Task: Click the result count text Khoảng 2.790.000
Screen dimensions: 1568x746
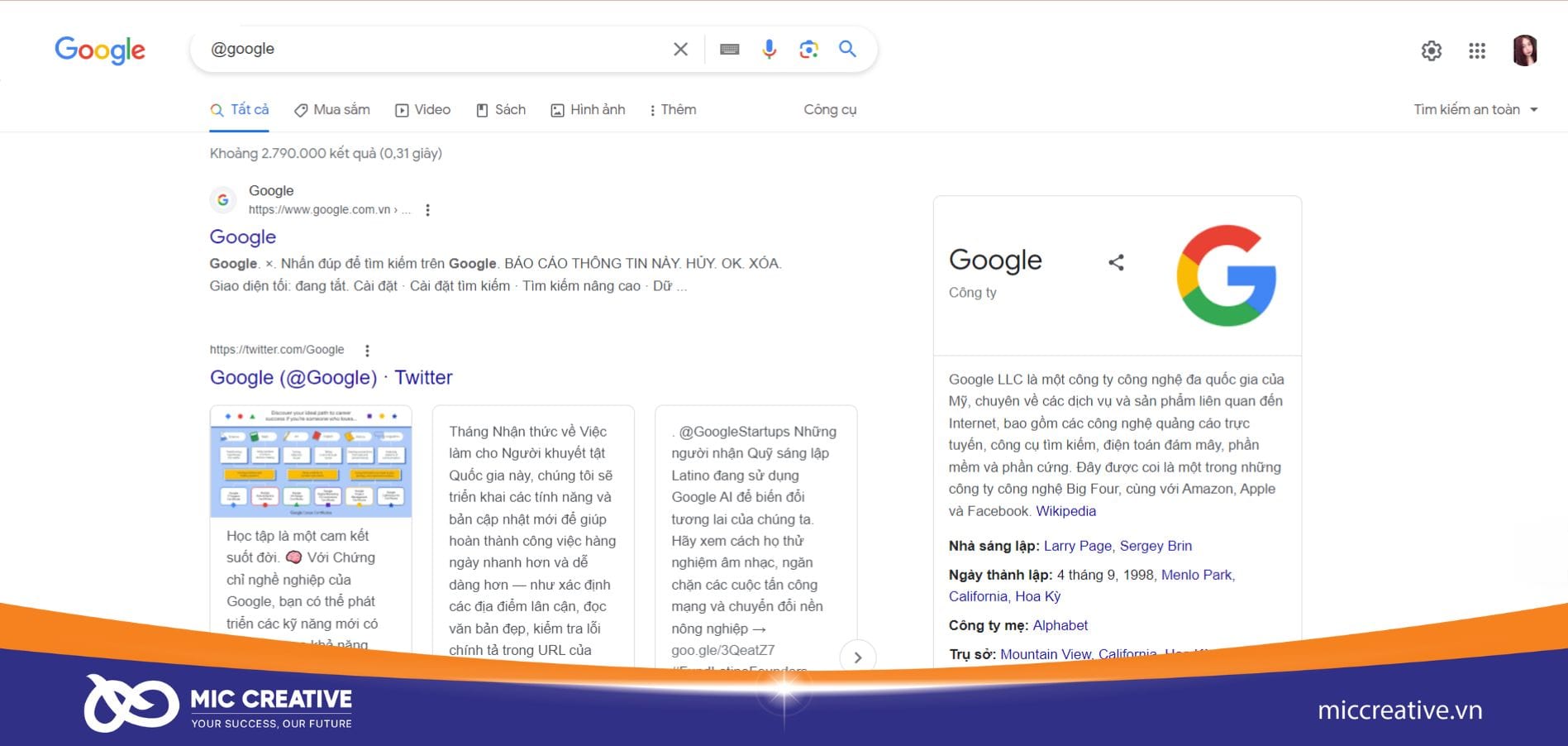Action: coord(326,153)
